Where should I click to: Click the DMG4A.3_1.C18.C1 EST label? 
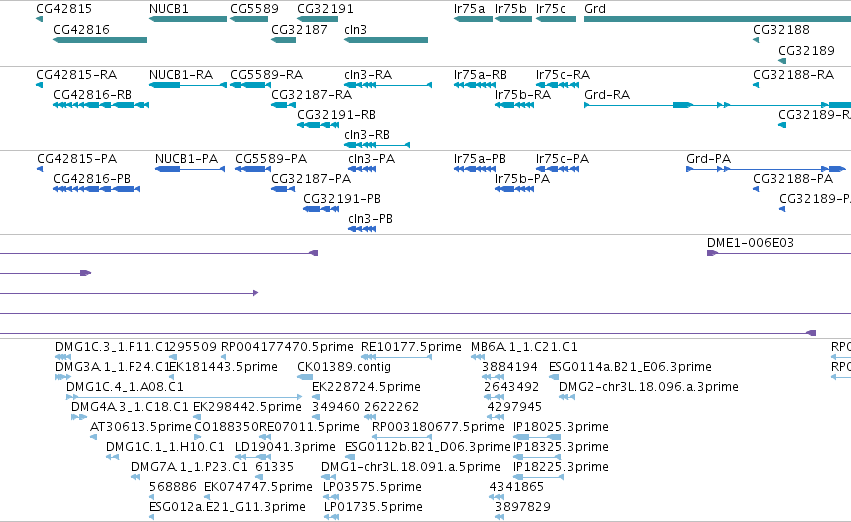coord(130,406)
